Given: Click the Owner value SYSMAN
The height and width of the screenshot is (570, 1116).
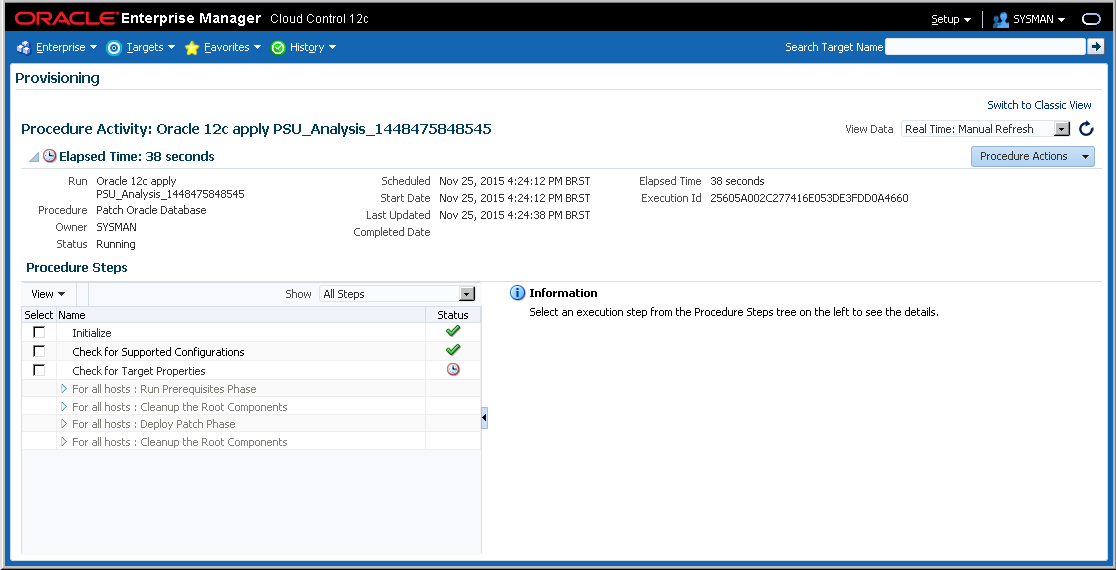Looking at the screenshot, I should coord(116,227).
